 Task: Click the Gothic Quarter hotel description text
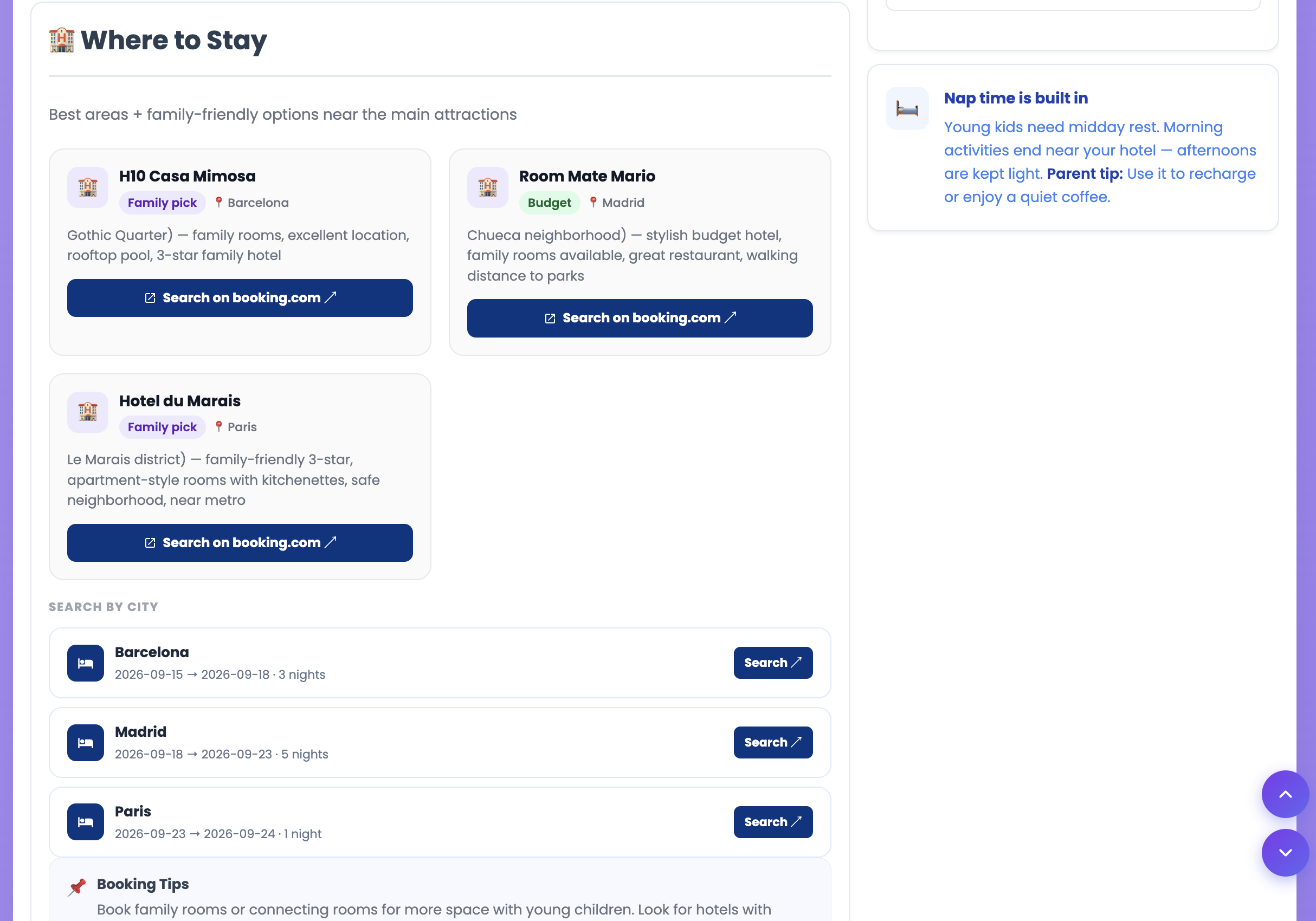point(238,245)
